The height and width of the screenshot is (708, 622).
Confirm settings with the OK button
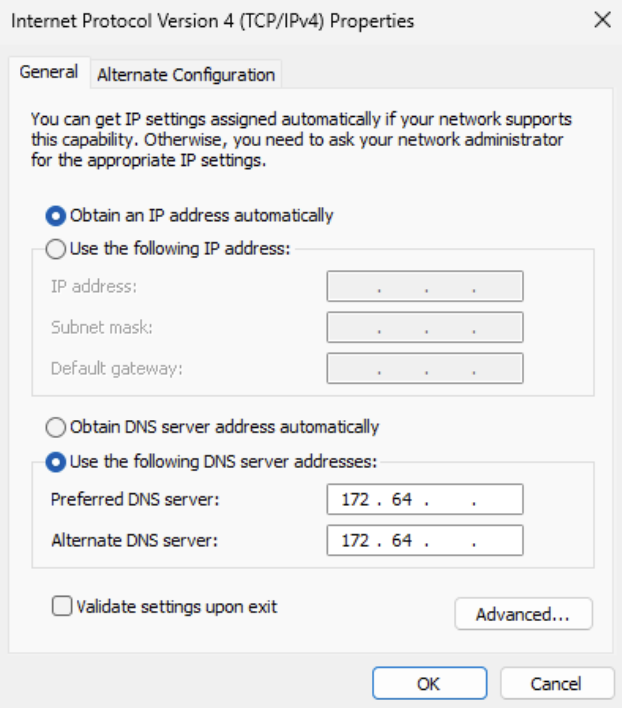(428, 684)
